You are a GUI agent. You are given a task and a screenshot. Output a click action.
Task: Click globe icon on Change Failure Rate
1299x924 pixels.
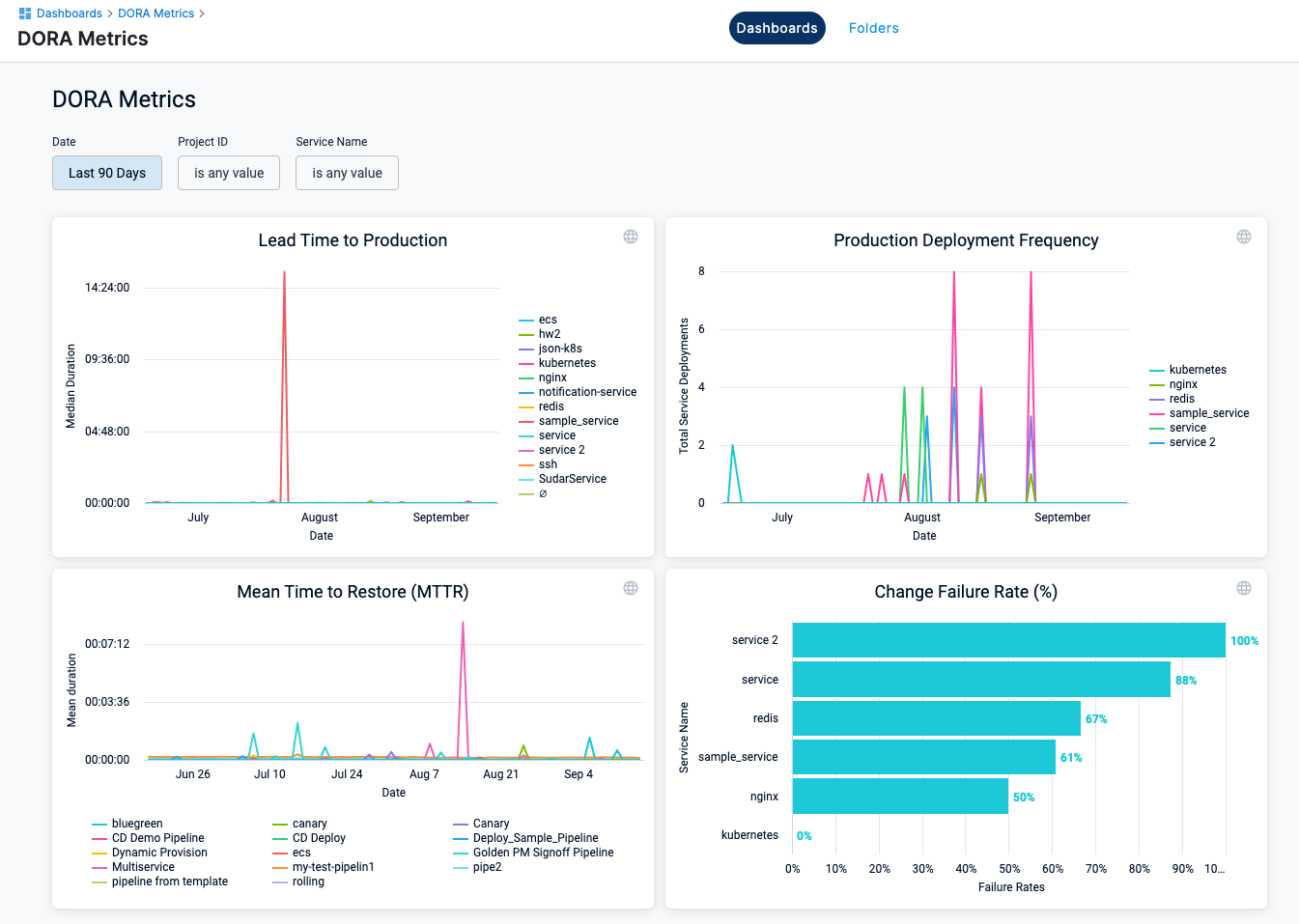(1244, 588)
